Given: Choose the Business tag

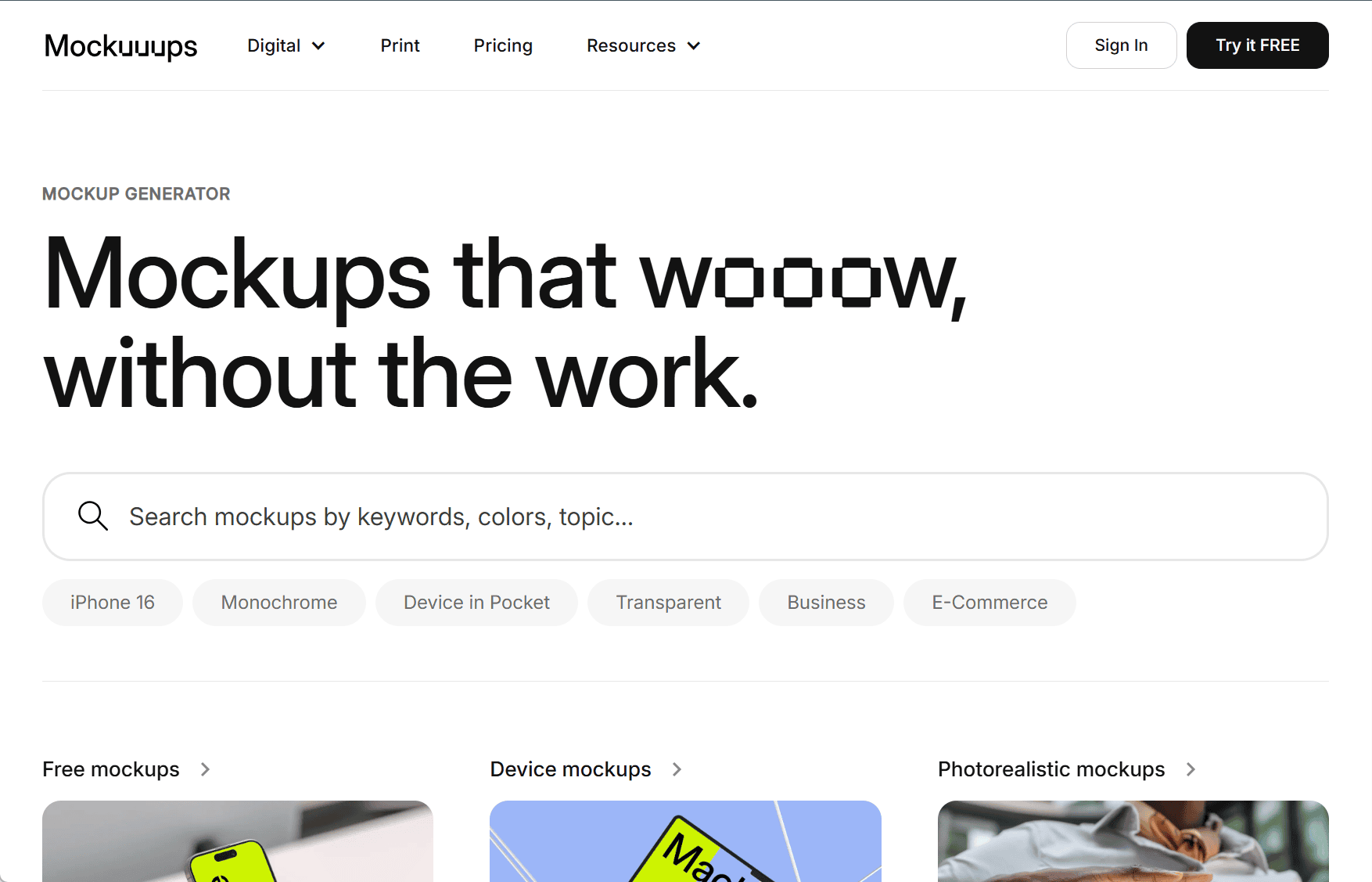Looking at the screenshot, I should coord(826,603).
